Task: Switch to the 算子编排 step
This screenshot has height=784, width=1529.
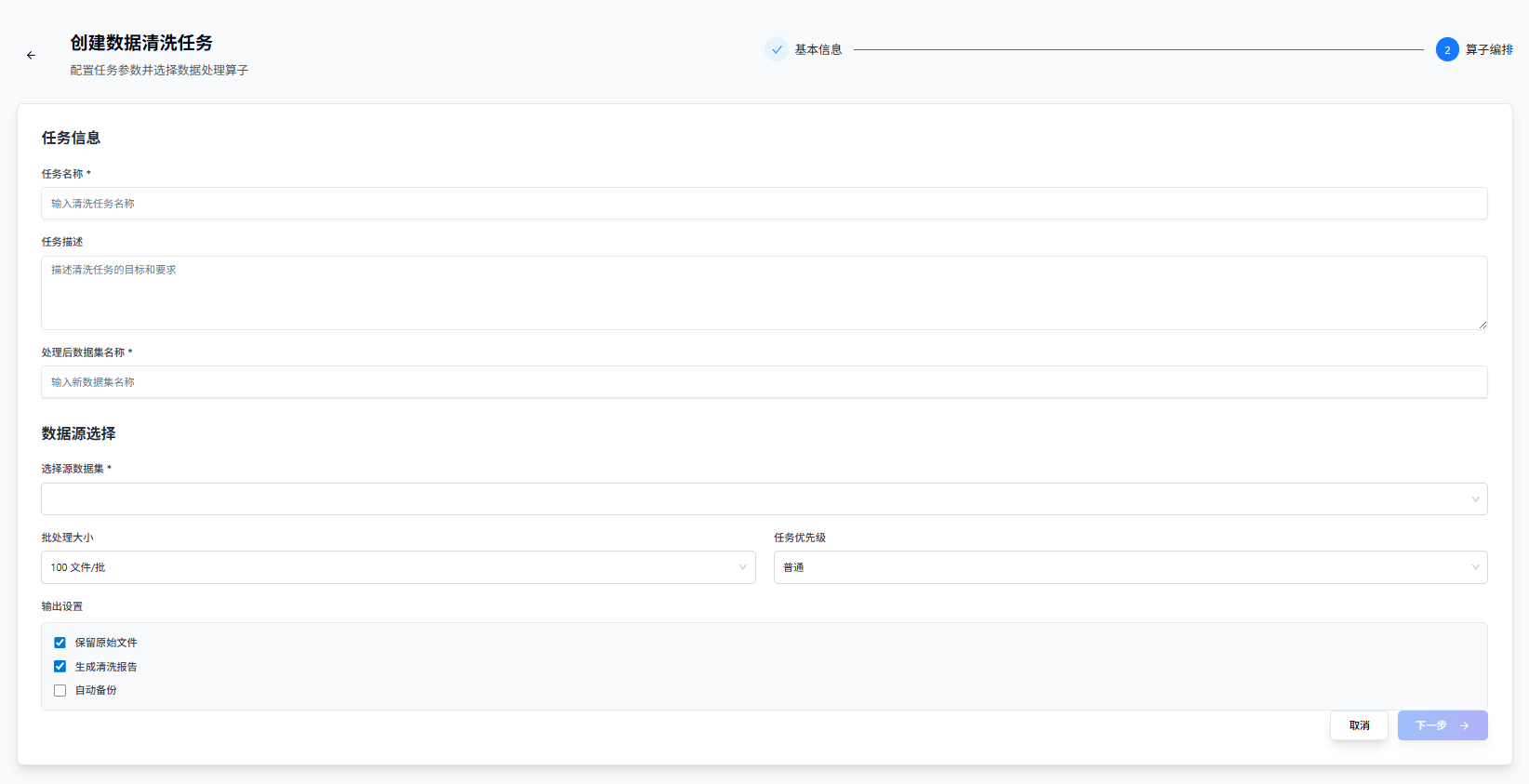Action: click(x=1488, y=50)
